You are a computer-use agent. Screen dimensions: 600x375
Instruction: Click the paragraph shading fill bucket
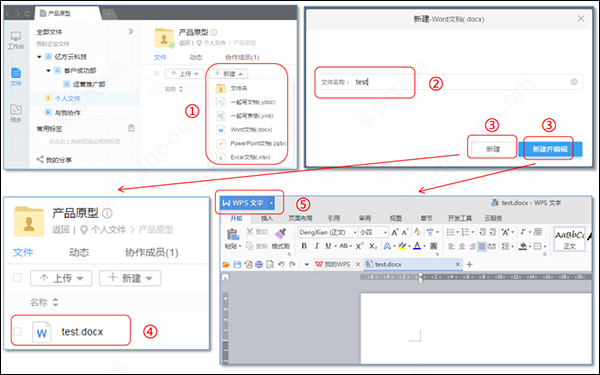tap(523, 246)
